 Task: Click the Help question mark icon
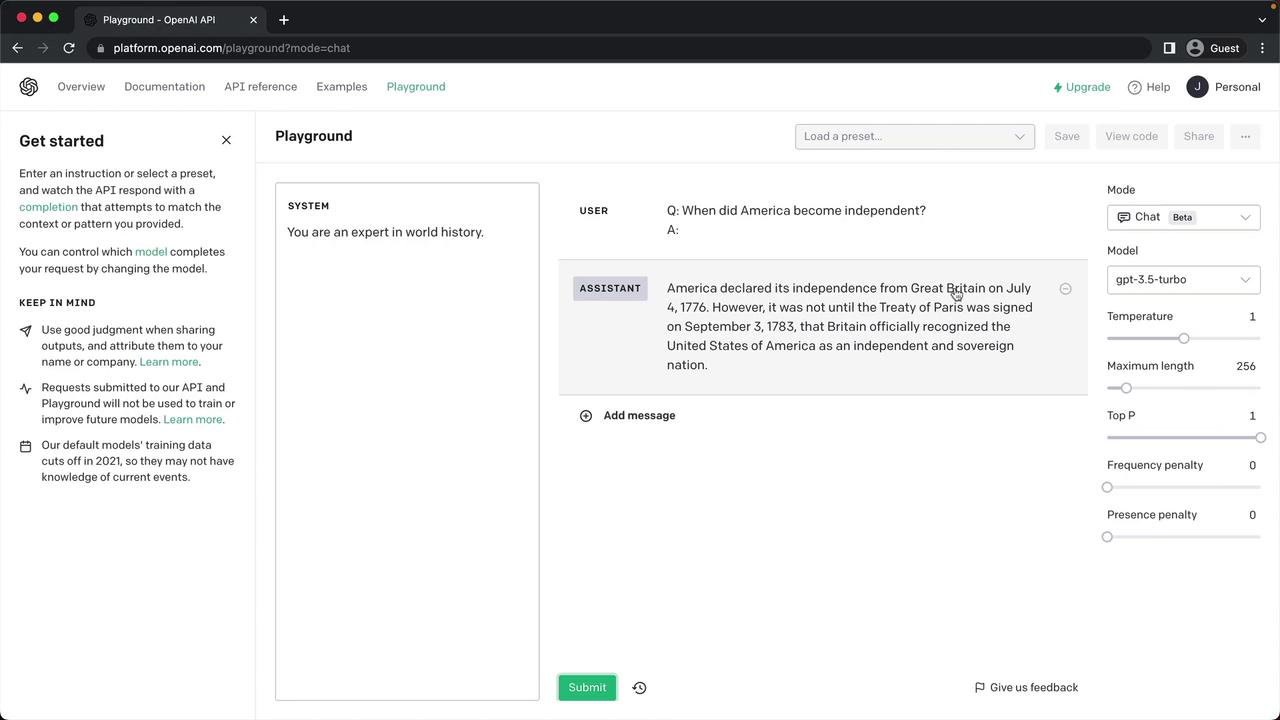click(x=1134, y=88)
